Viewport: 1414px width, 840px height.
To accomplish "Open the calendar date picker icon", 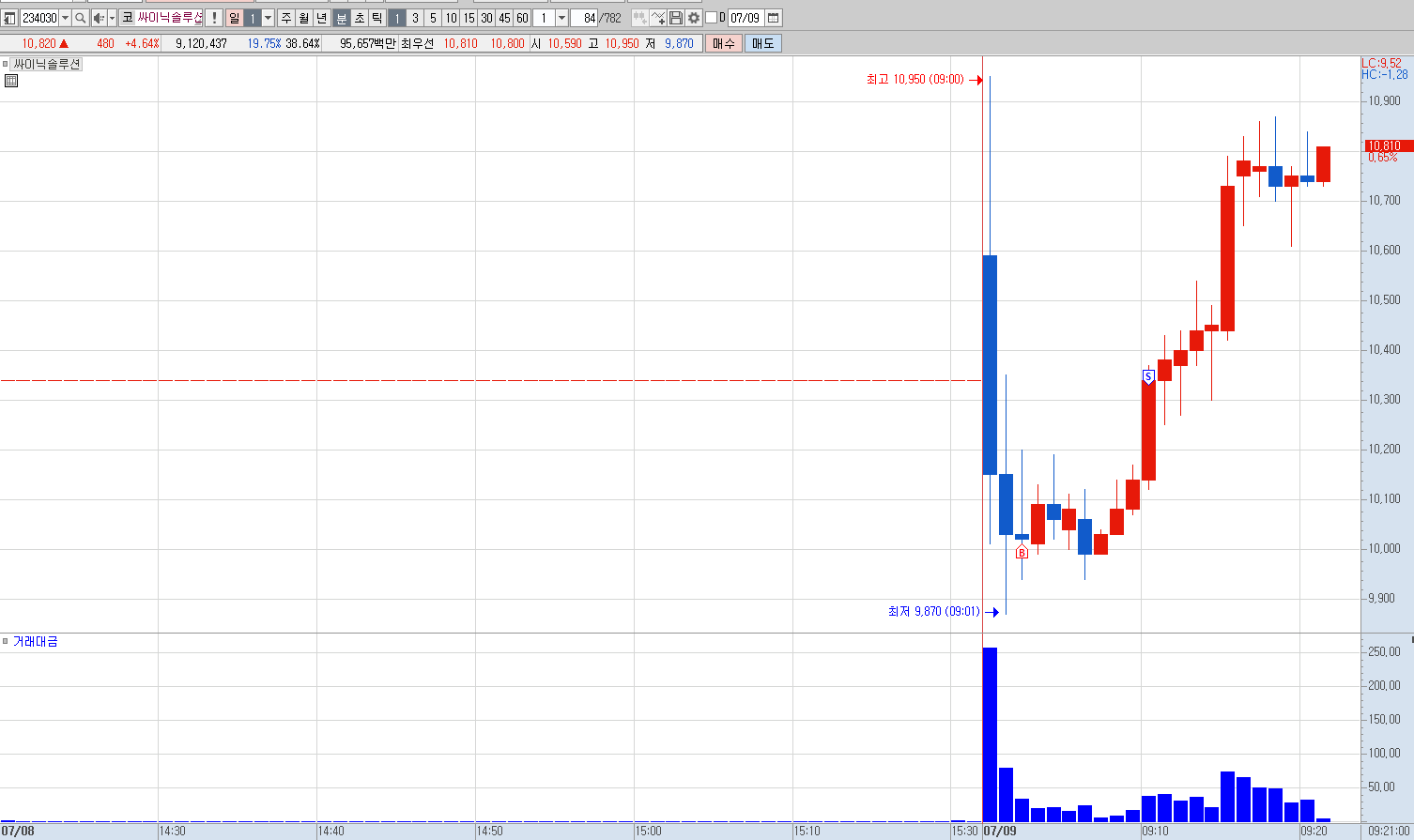I will point(774,18).
